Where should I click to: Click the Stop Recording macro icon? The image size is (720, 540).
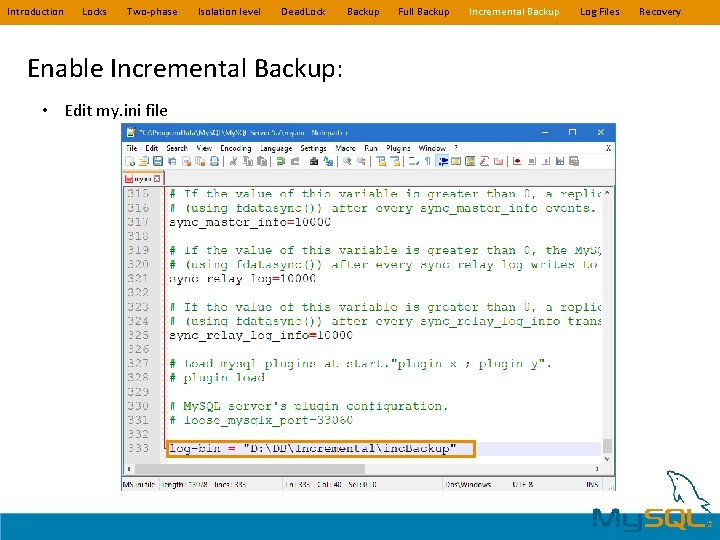532,161
